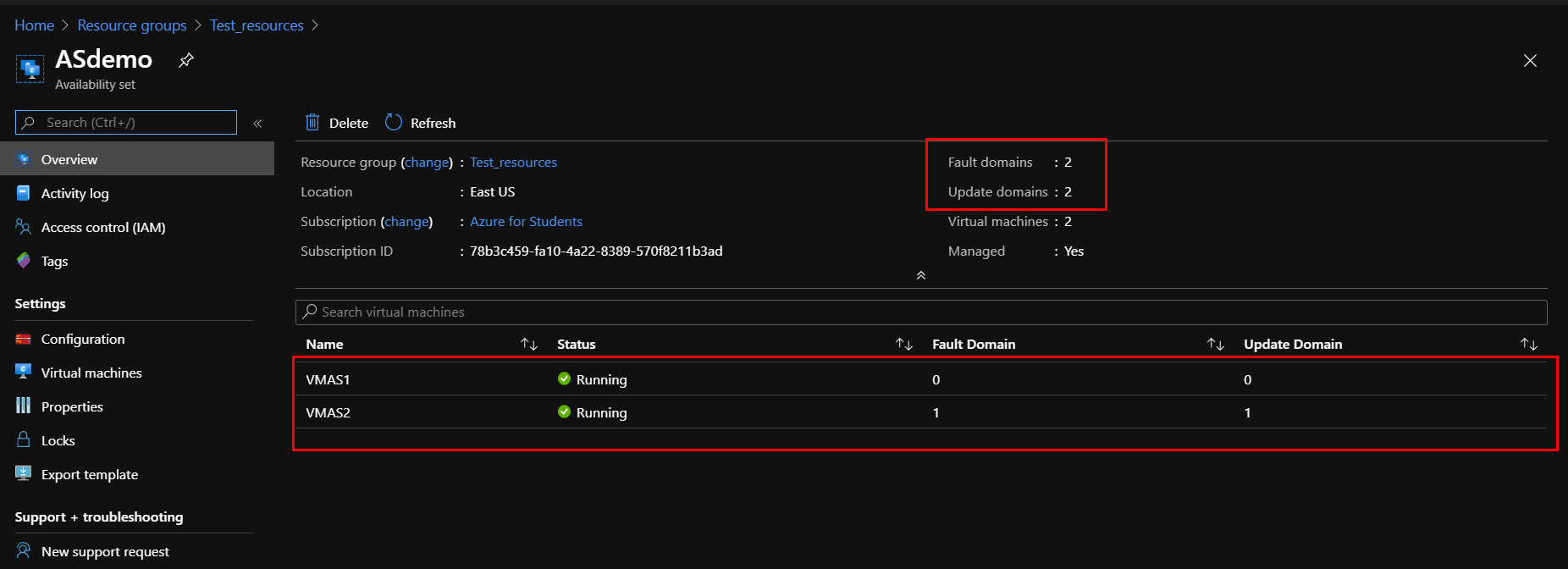Select the VMAS1 row in the table
Image resolution: width=1568 pixels, height=569 pixels.
pyautogui.click(x=328, y=379)
